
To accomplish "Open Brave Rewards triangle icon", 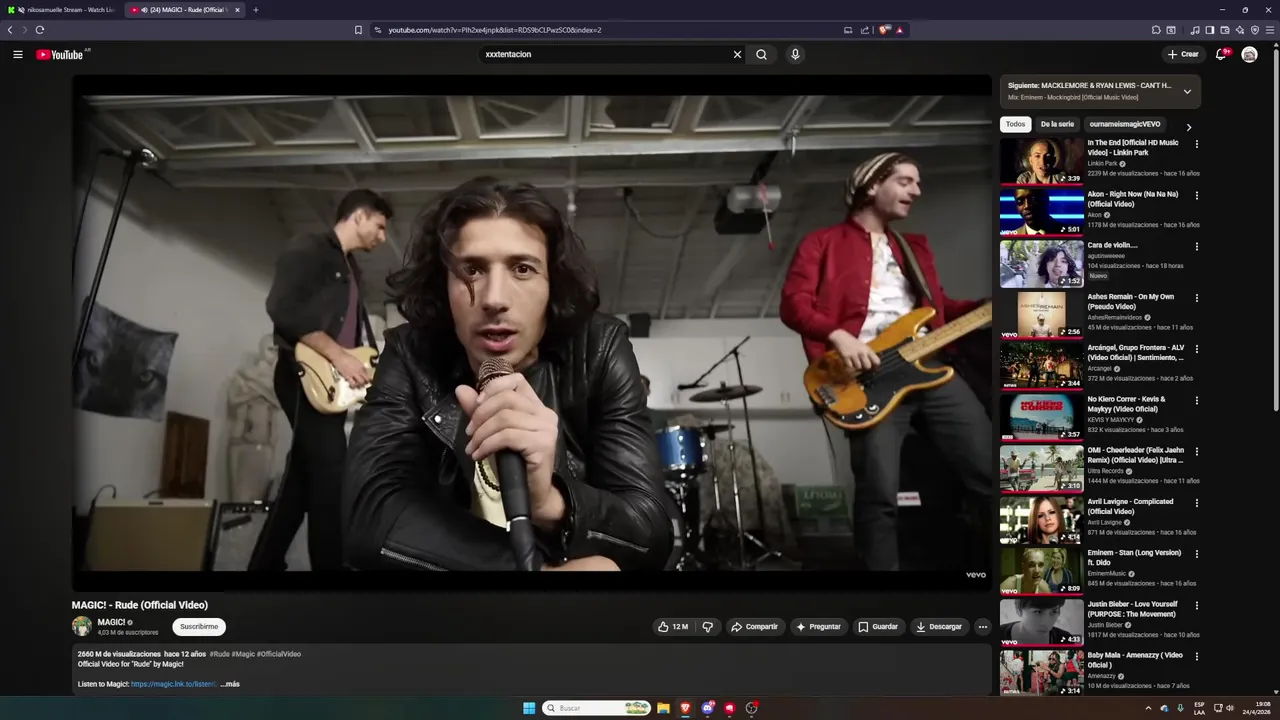I will [900, 30].
